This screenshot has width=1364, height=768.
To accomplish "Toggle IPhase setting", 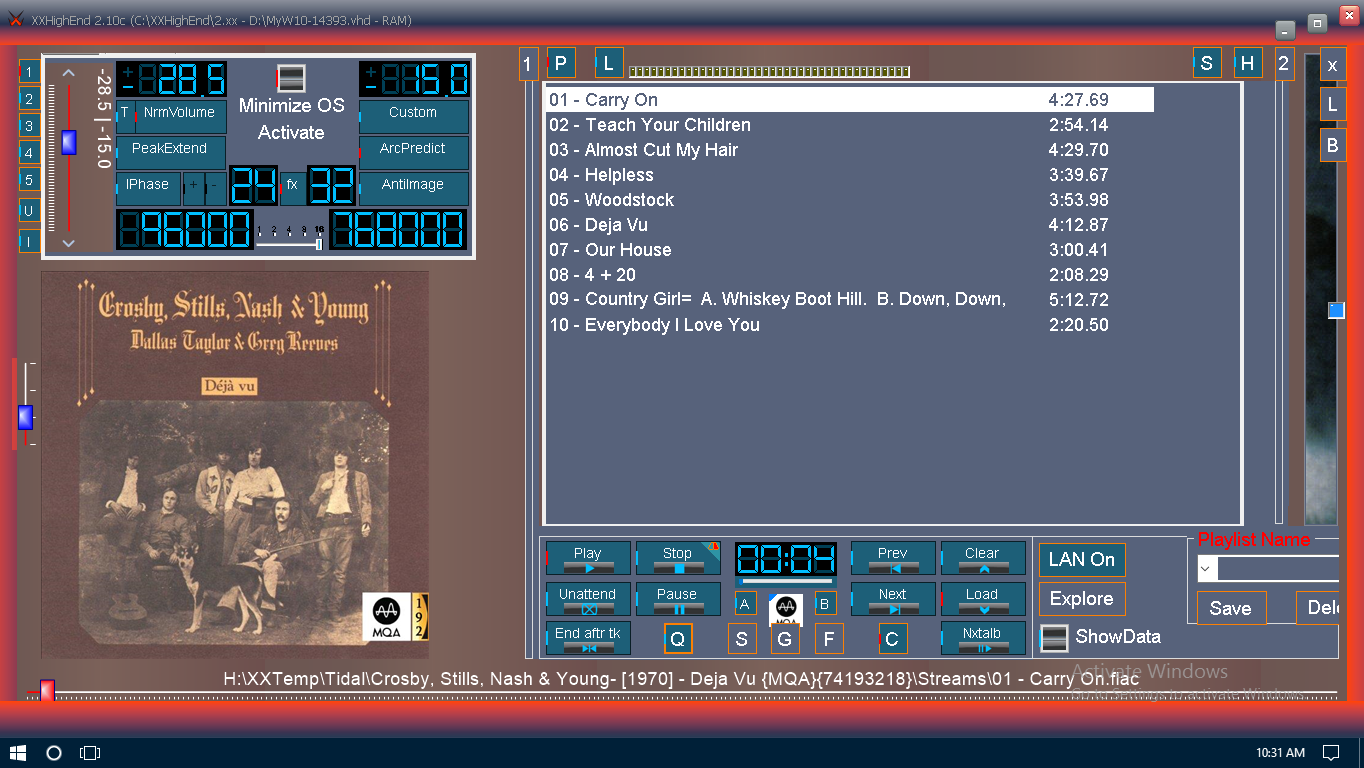I will [x=149, y=189].
